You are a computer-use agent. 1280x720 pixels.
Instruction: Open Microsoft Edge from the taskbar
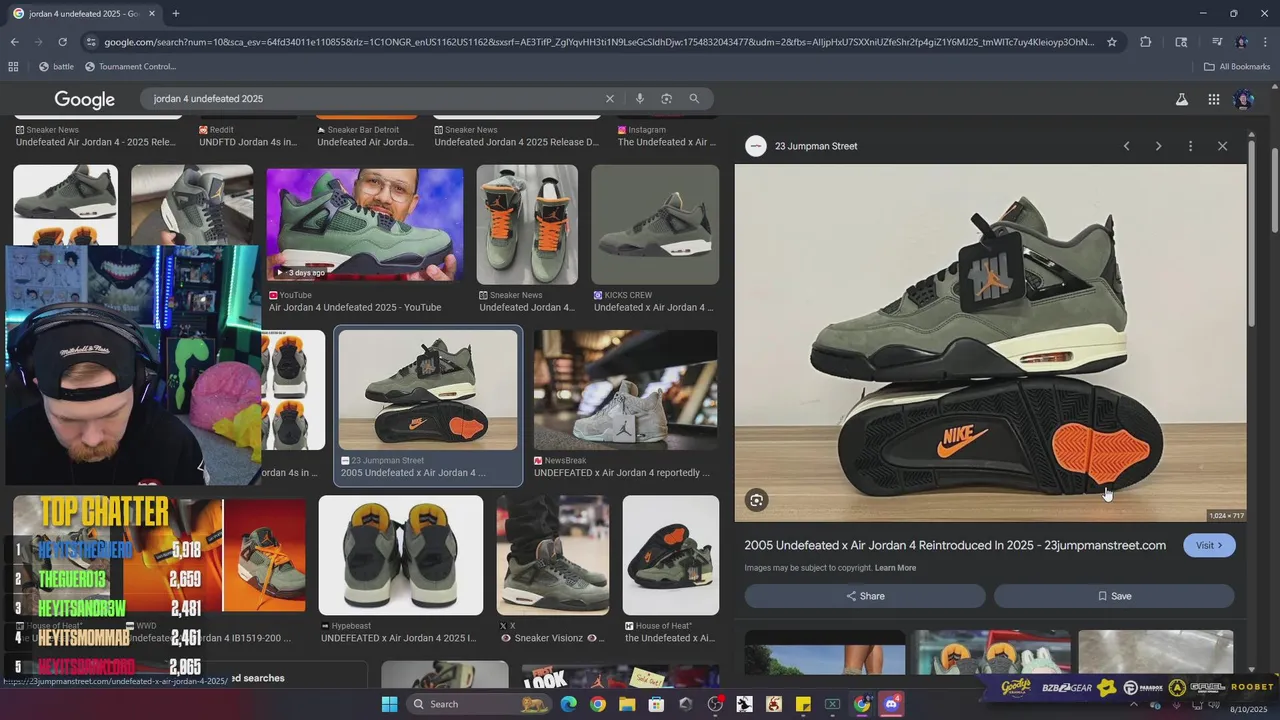pos(568,704)
